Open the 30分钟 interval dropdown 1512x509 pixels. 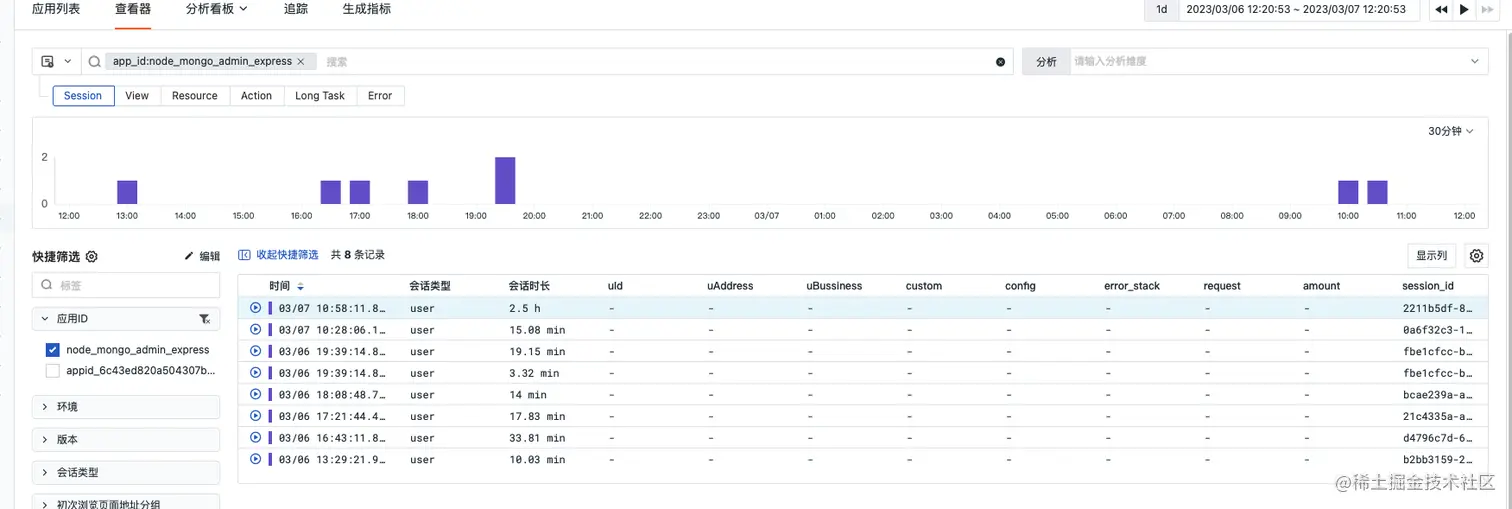click(1450, 131)
